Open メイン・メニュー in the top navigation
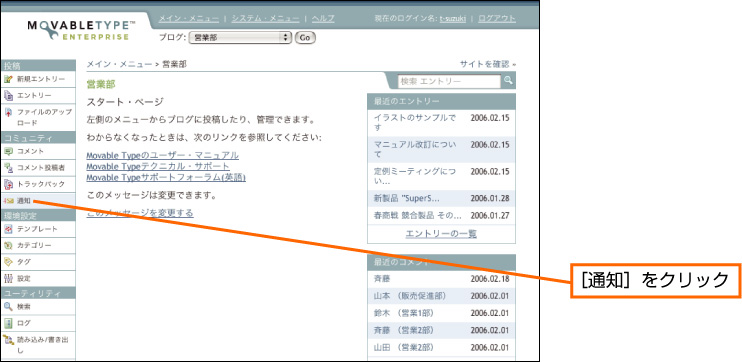This screenshot has width=742, height=362. tap(189, 18)
